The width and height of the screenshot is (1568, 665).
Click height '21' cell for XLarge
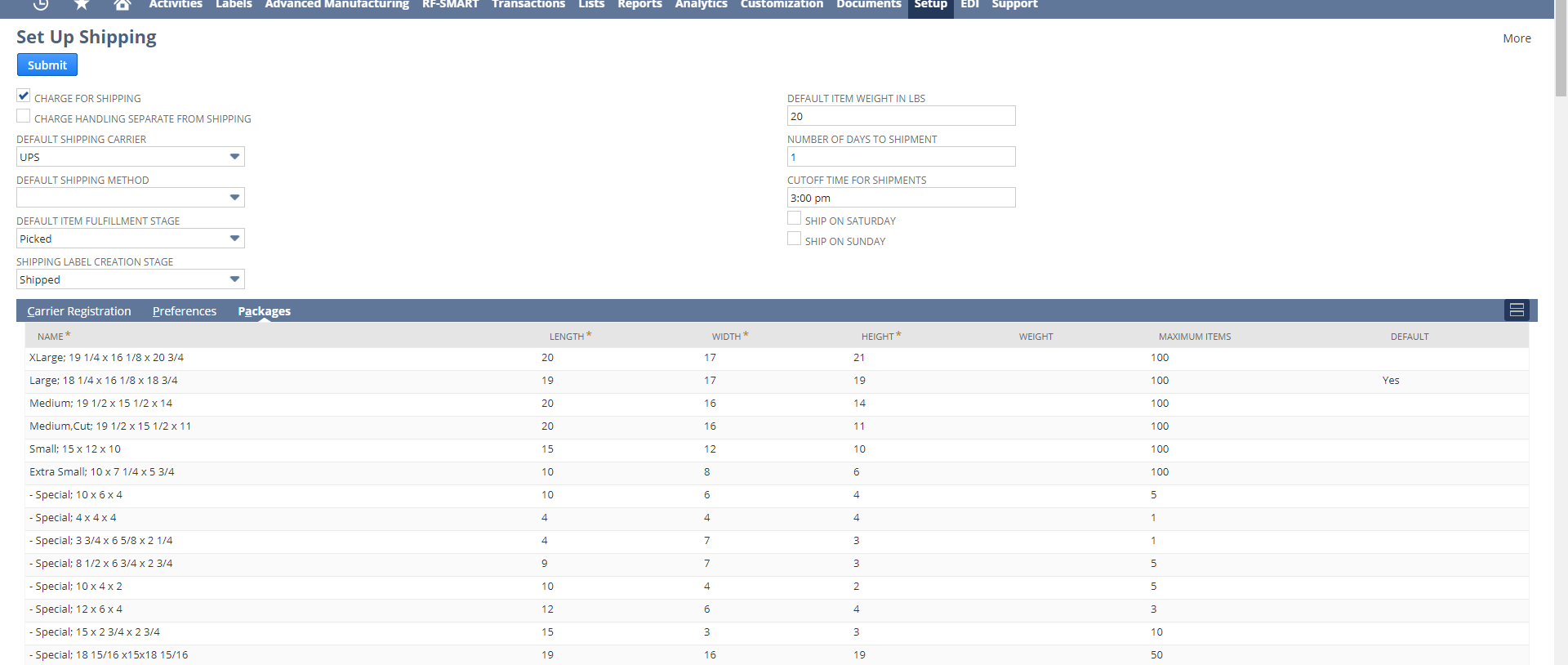tap(859, 358)
